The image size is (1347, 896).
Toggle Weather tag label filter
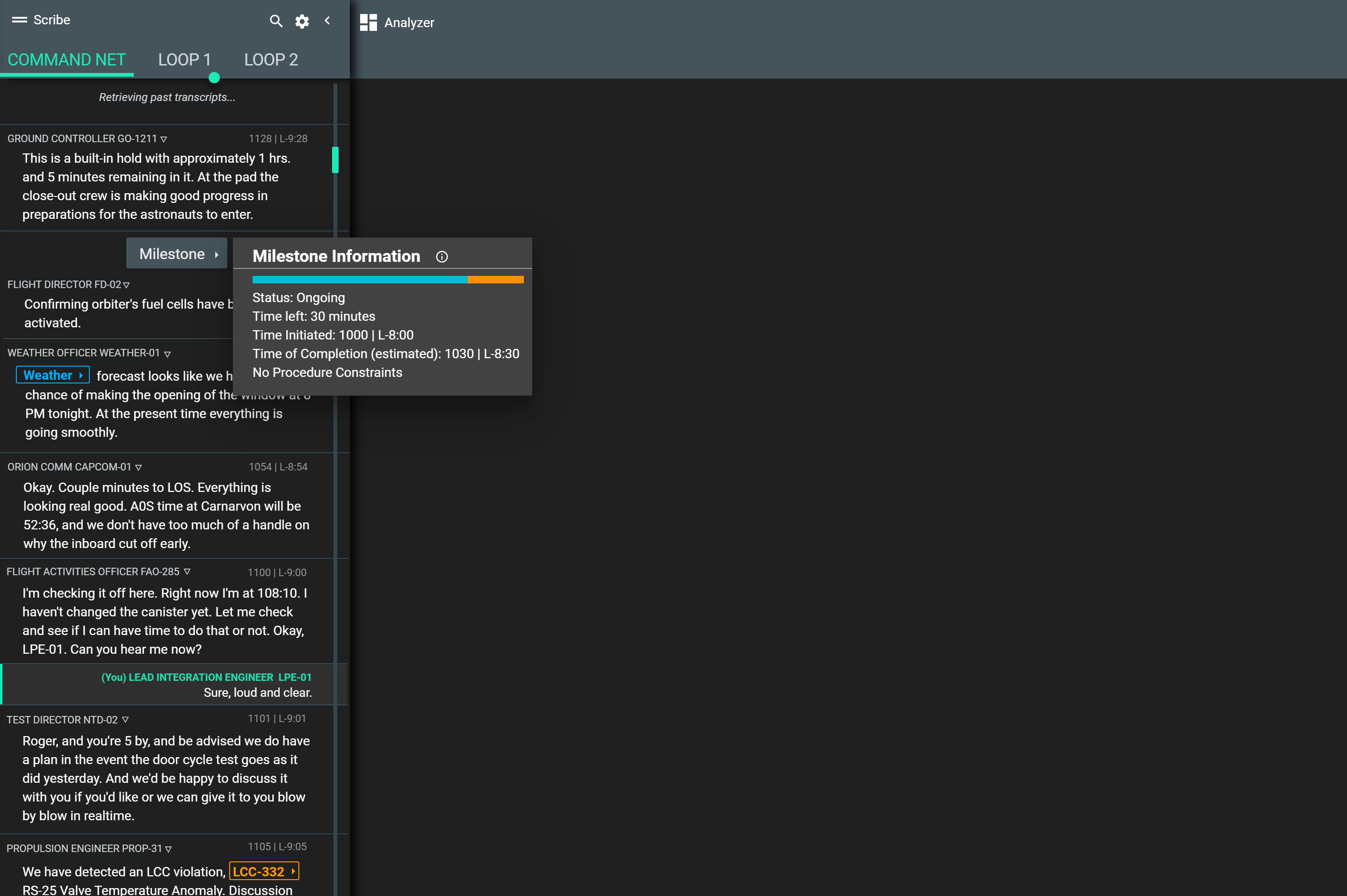click(x=52, y=375)
